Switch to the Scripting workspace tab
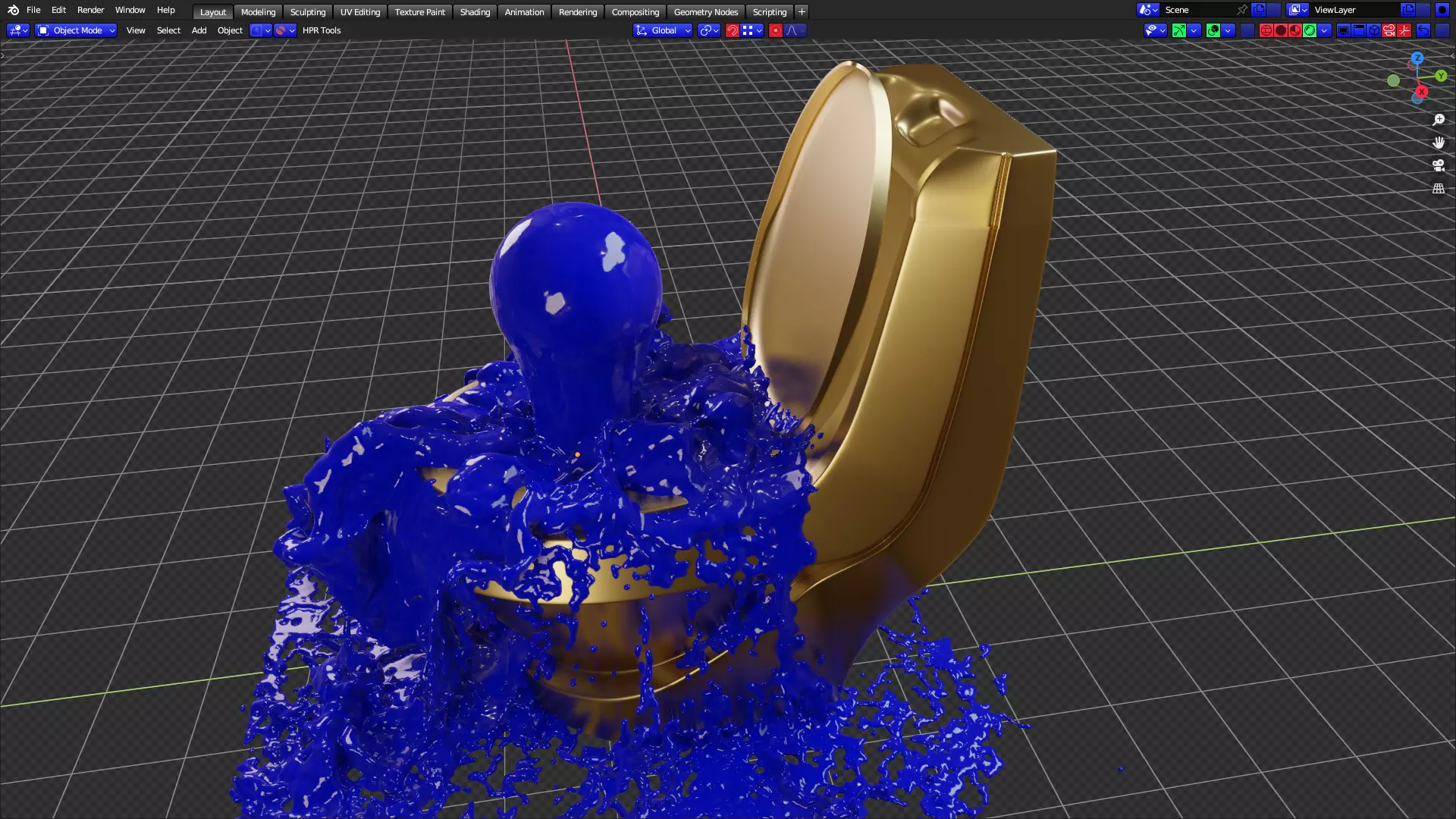 click(x=770, y=12)
